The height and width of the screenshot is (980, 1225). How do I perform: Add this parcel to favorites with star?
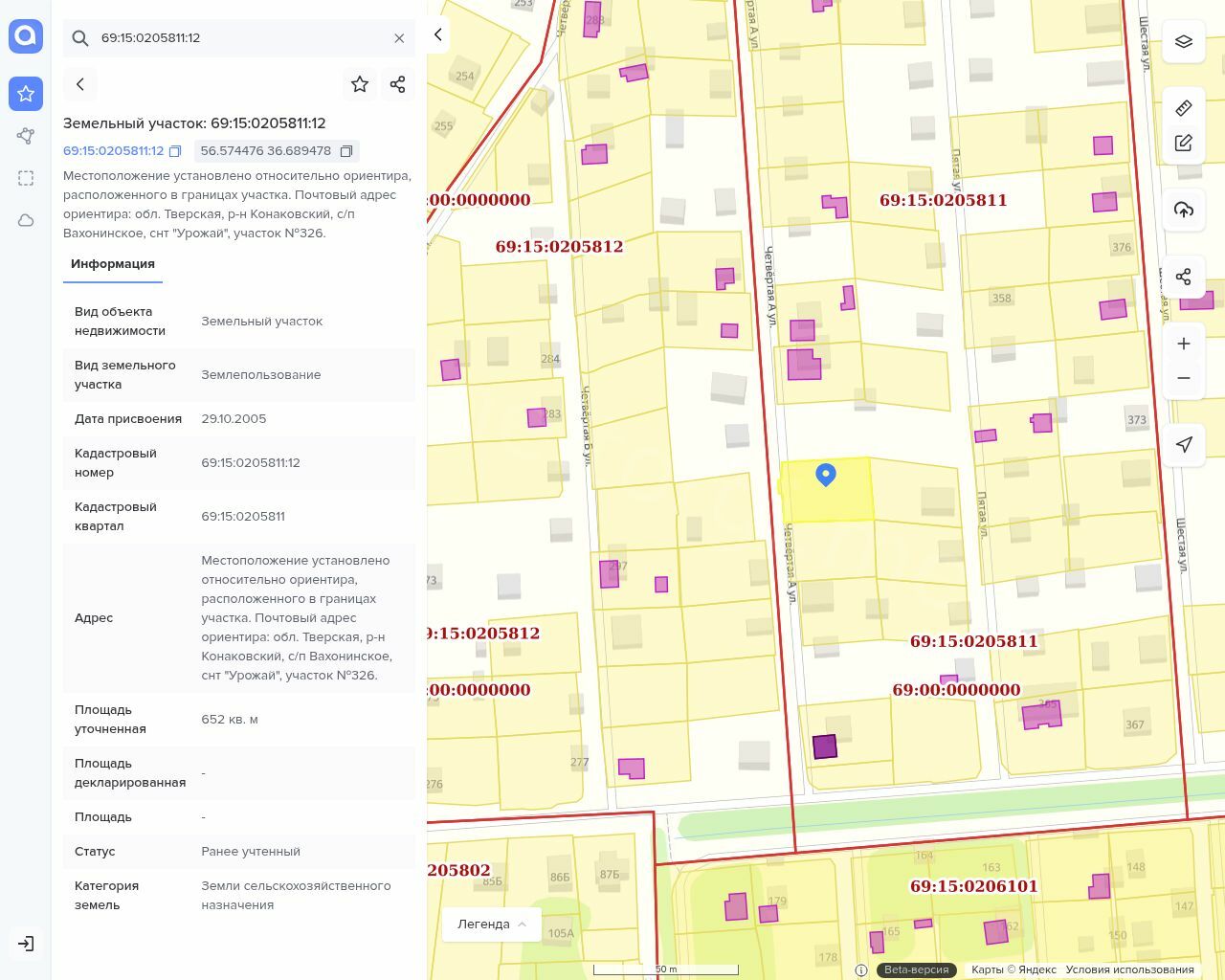tap(360, 84)
